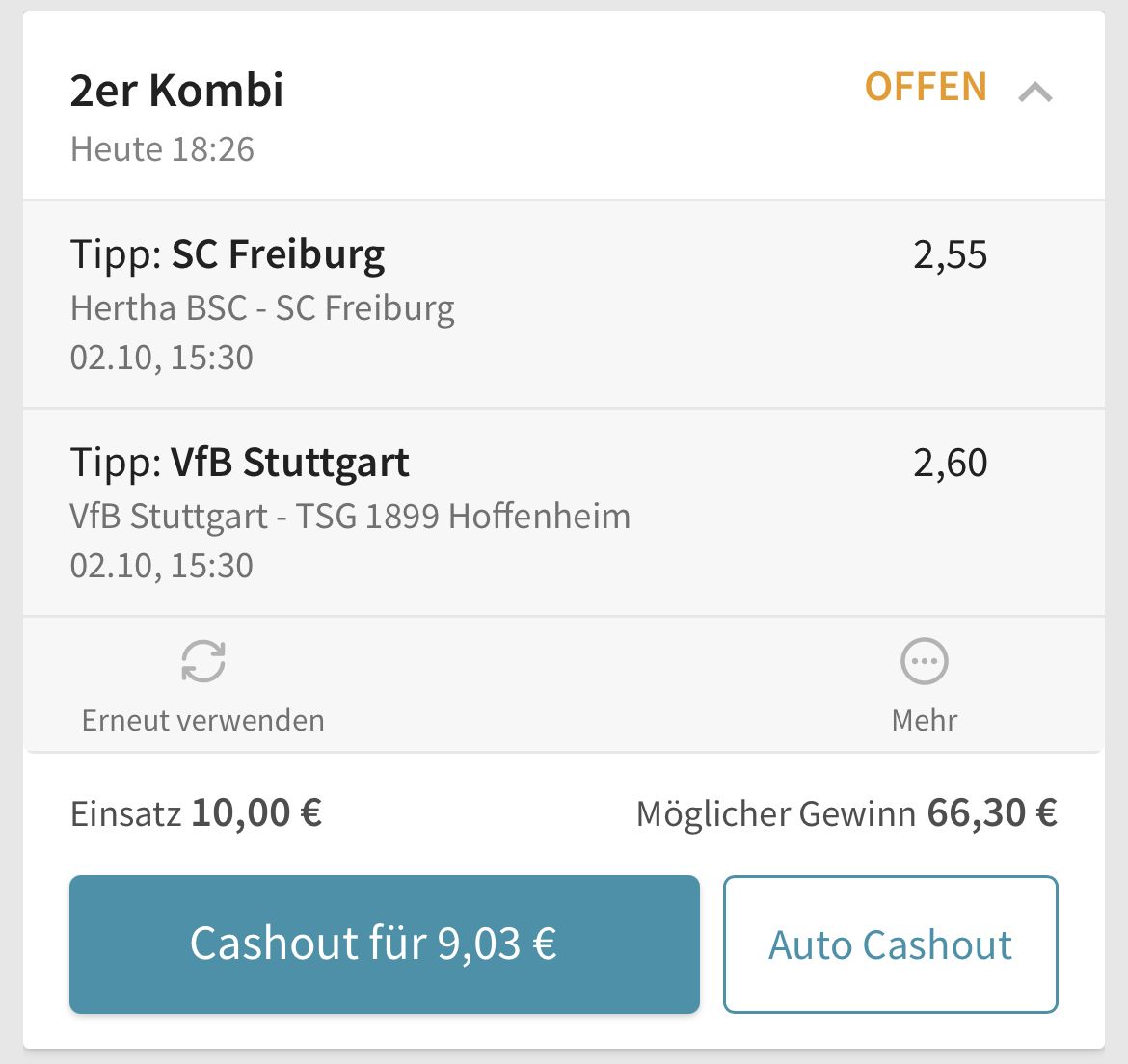Viewport: 1128px width, 1064px height.
Task: Click the Mehr label text
Action: pos(925,720)
